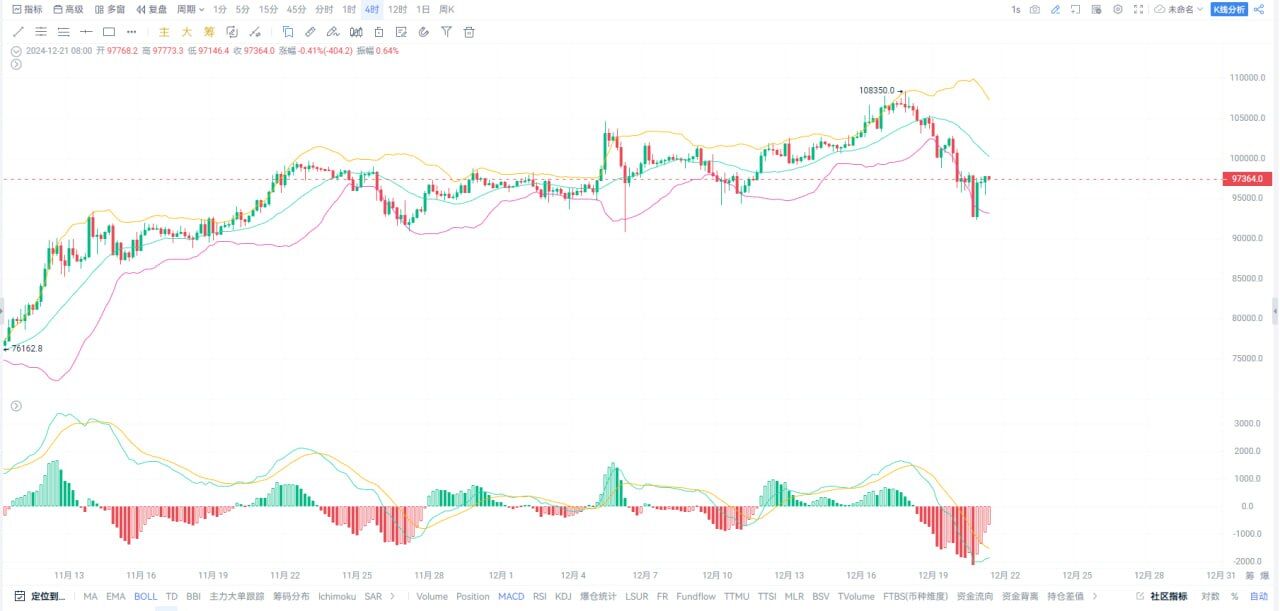Collapse the candle info header row

15,51
